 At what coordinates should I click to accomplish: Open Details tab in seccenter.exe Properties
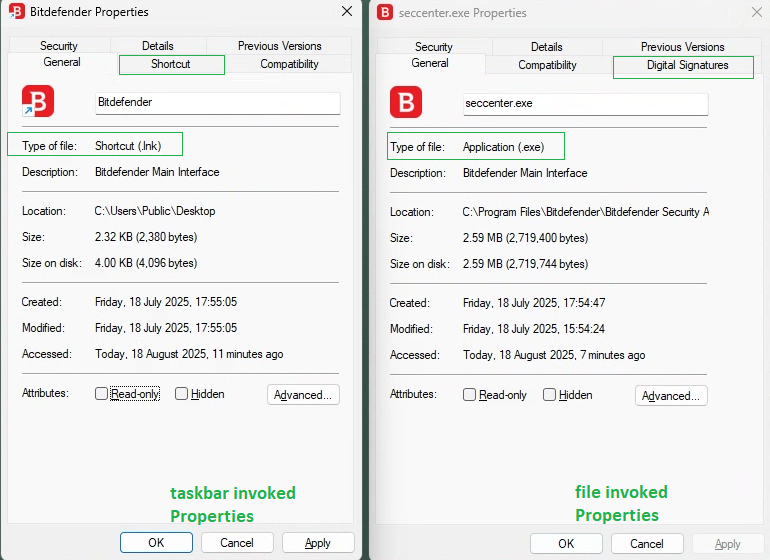point(547,47)
